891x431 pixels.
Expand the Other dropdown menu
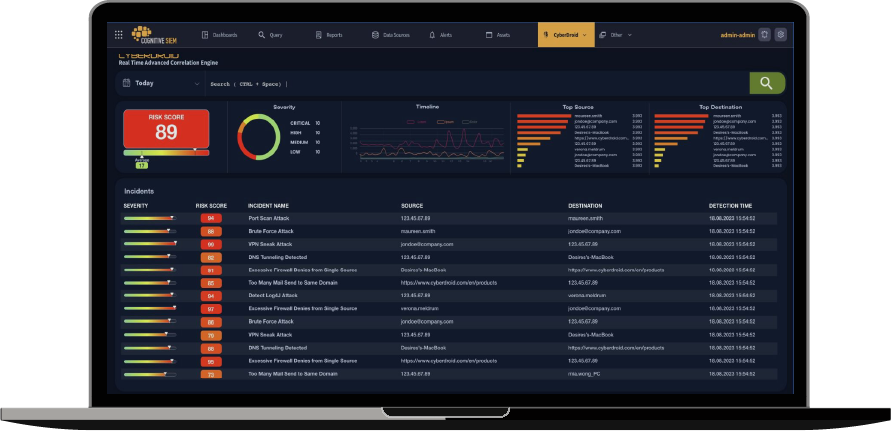pos(616,34)
